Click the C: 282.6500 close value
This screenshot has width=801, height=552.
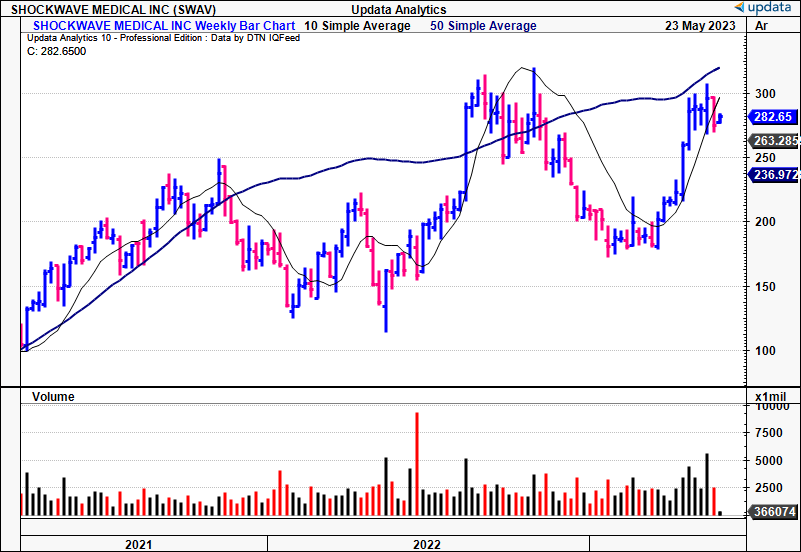pyautogui.click(x=57, y=51)
